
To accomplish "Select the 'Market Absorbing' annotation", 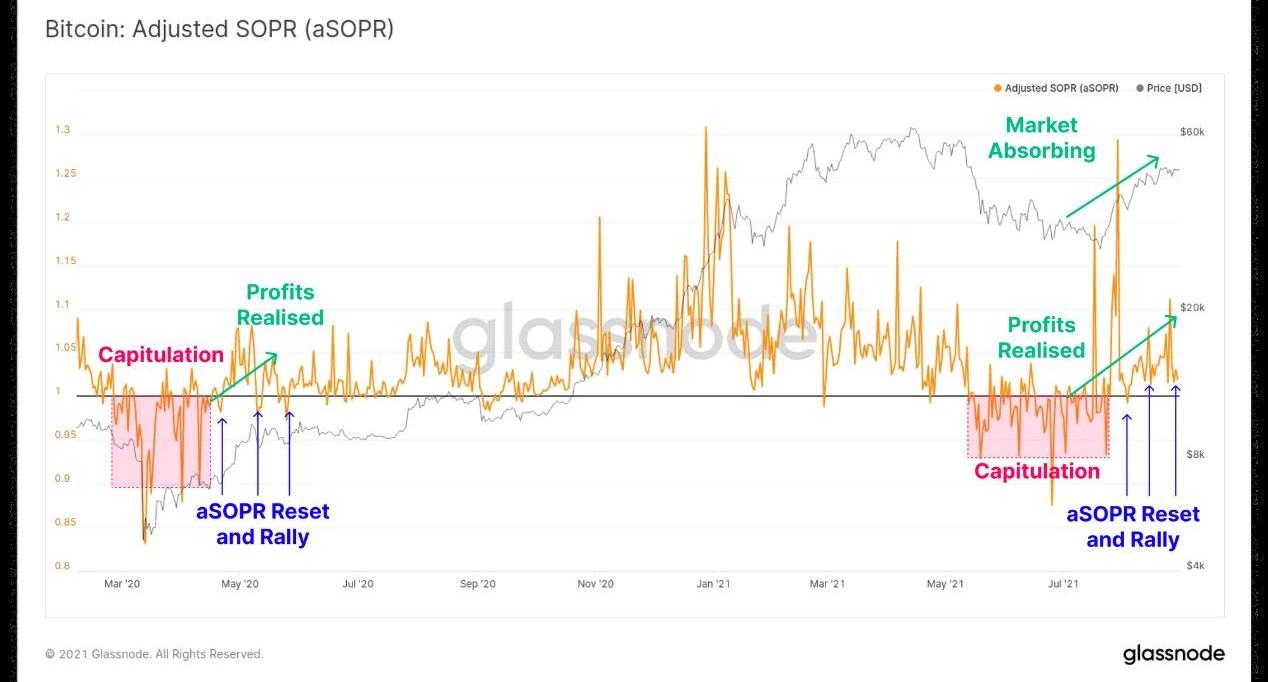I will click(x=1041, y=138).
